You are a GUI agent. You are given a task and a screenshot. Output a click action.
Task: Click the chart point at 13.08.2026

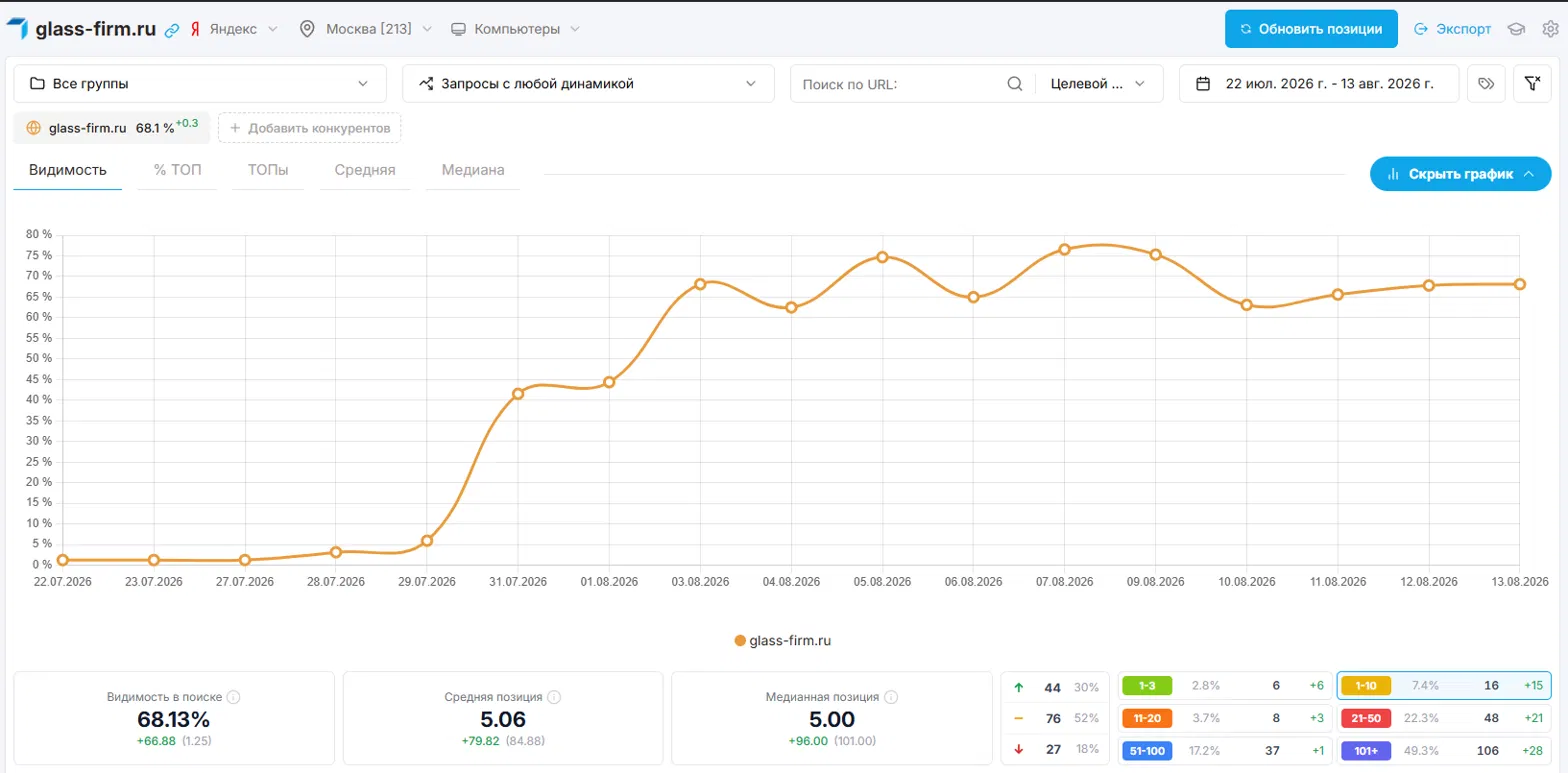click(1520, 284)
